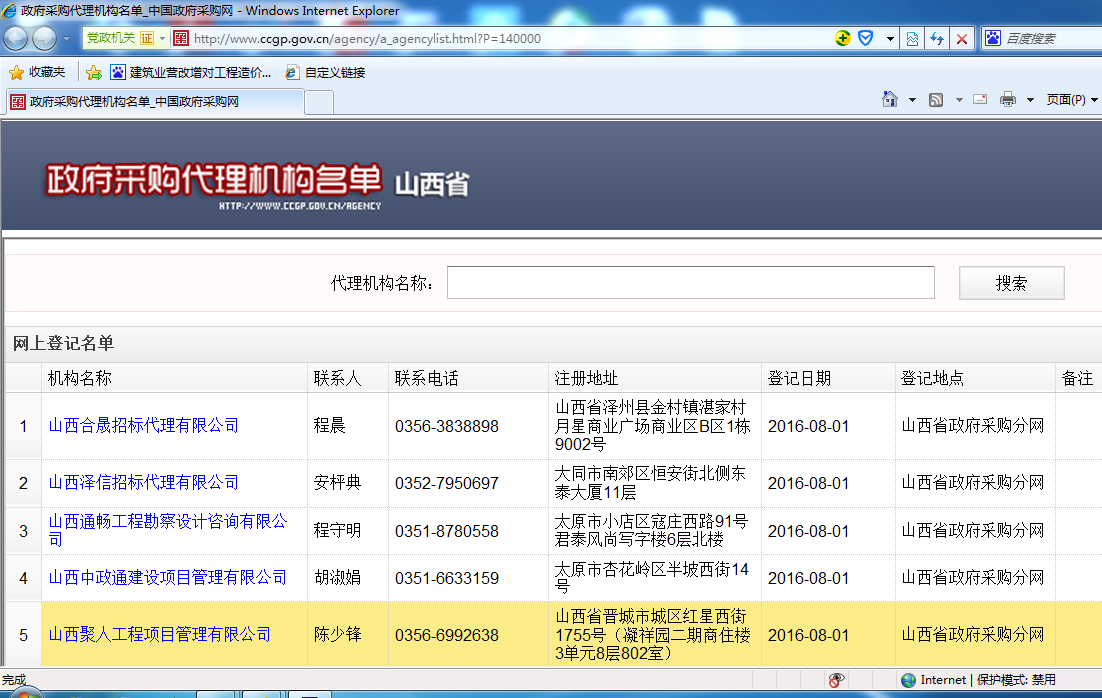Click the Home page house icon
Screen dimensions: 1102x698
(890, 99)
